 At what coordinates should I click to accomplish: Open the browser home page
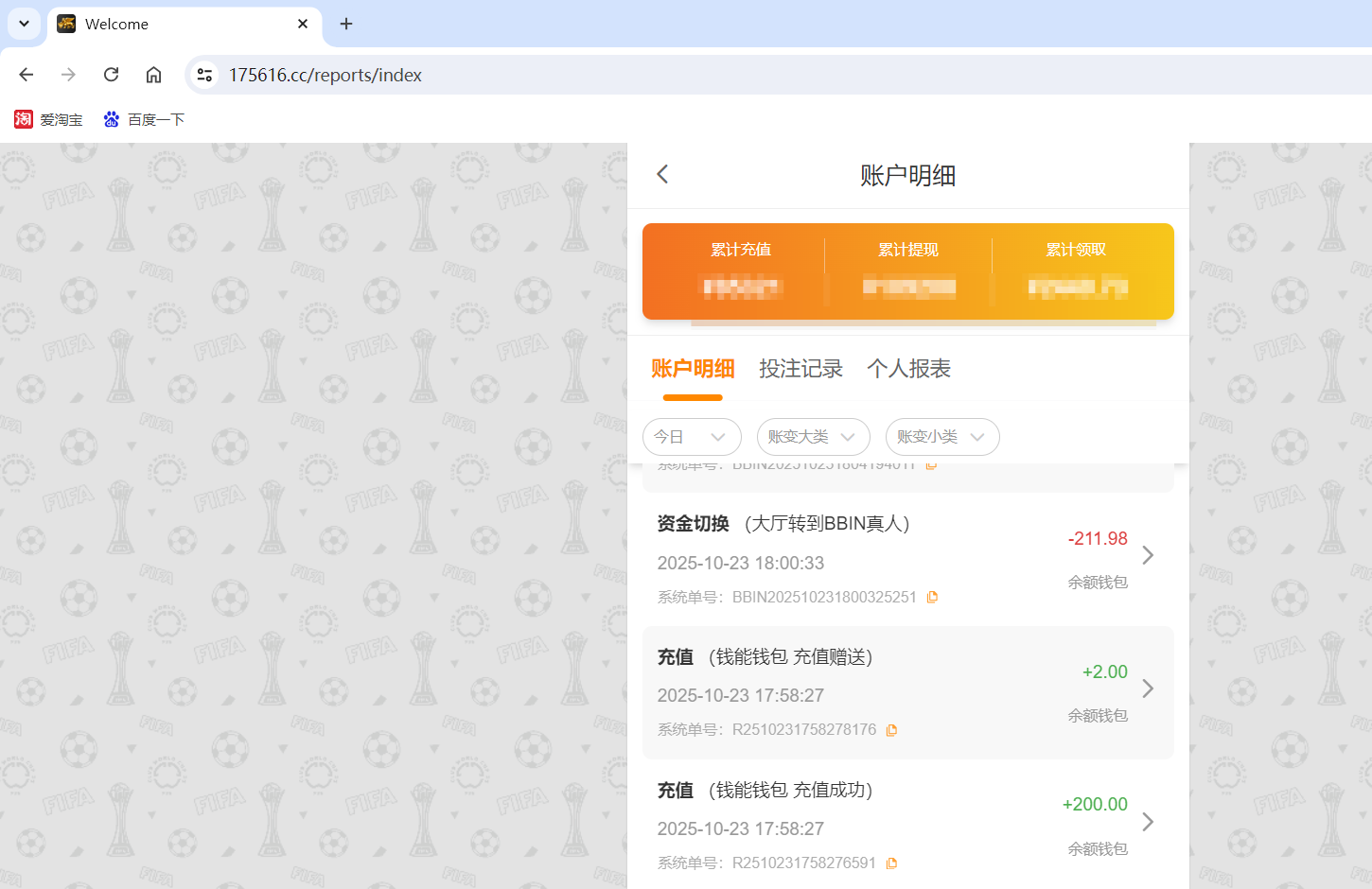[153, 75]
